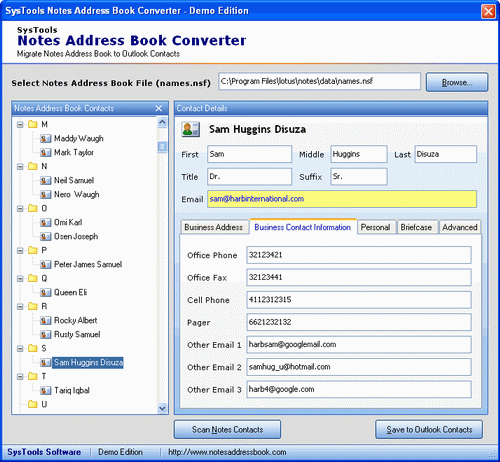The image size is (500, 462).
Task: Click the contact icon beside Tariq Iqbal
Action: tap(45, 390)
